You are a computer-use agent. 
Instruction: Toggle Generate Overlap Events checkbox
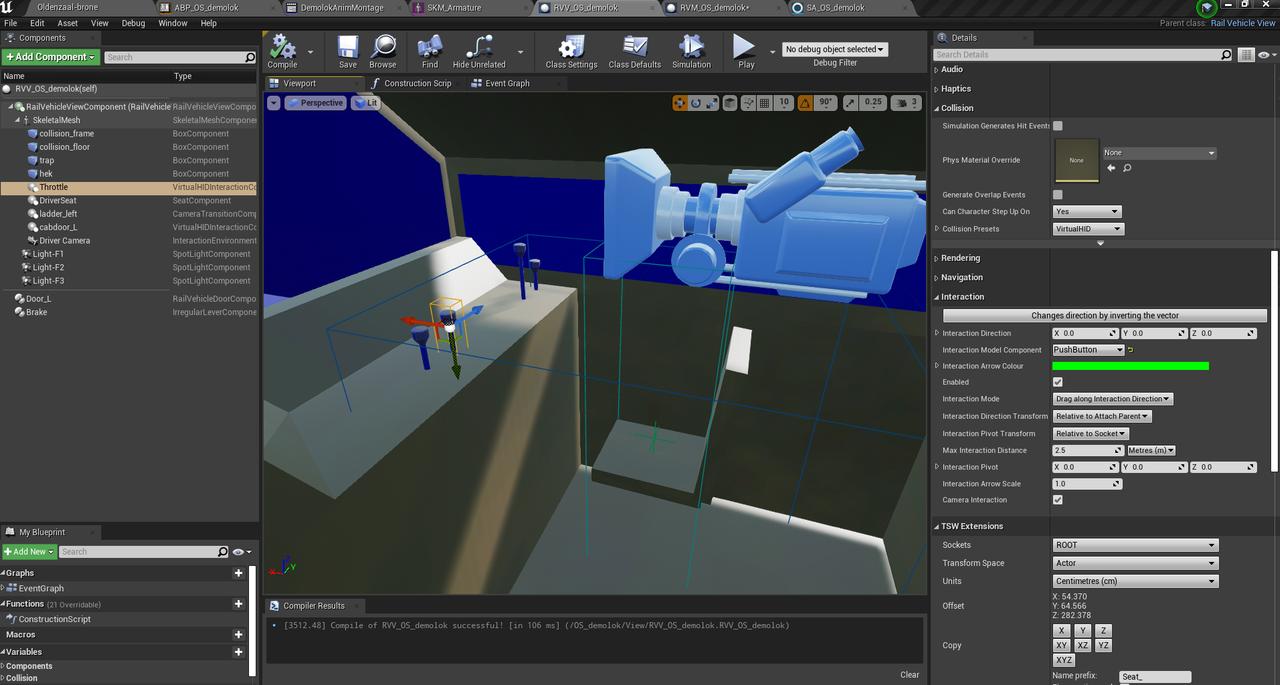tap(1058, 195)
